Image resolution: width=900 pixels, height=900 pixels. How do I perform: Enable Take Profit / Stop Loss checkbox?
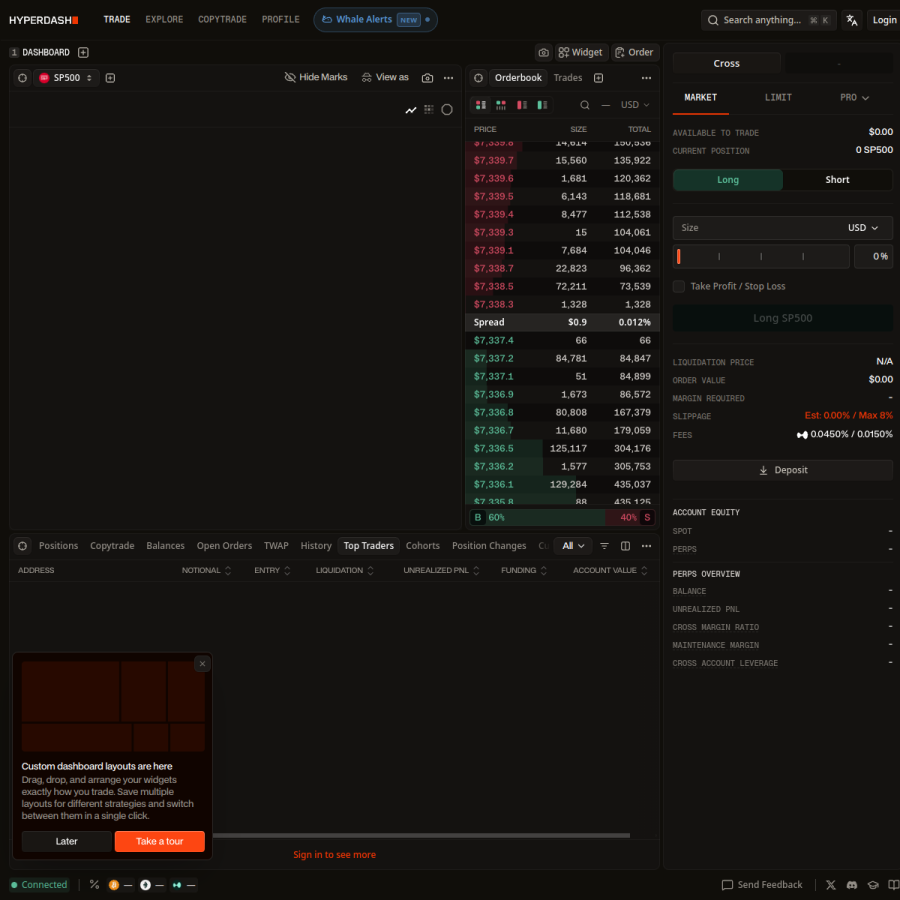click(x=678, y=286)
